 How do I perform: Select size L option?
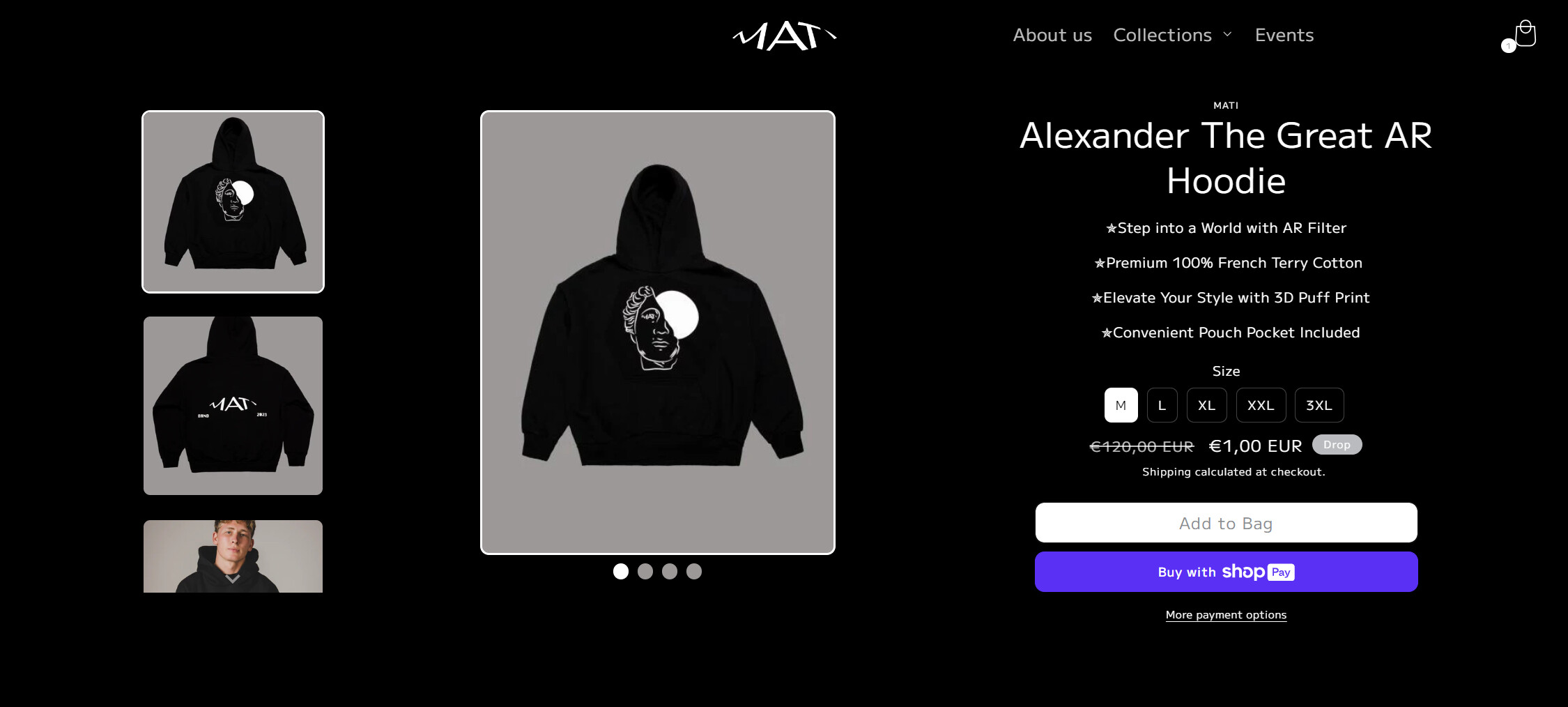[x=1162, y=405]
